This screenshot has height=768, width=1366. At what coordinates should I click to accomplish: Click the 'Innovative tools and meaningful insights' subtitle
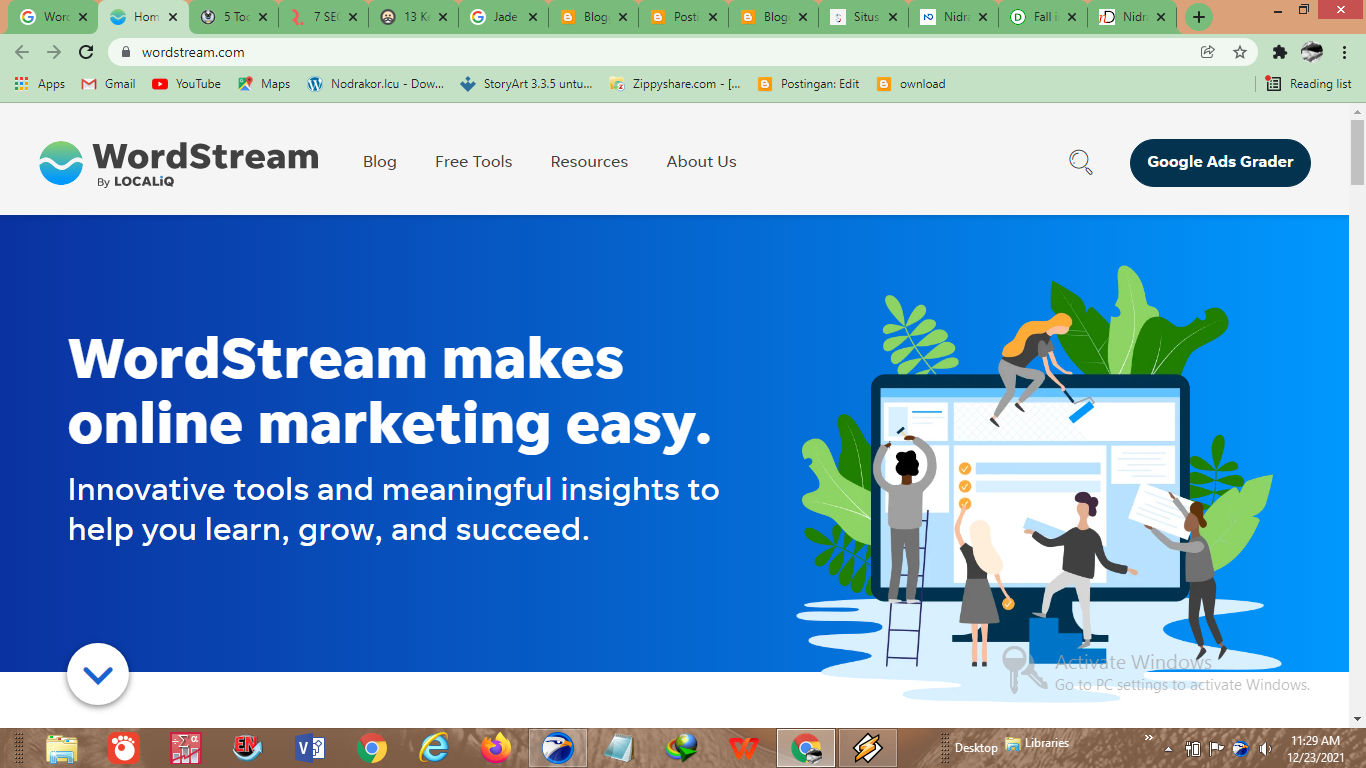(x=393, y=509)
